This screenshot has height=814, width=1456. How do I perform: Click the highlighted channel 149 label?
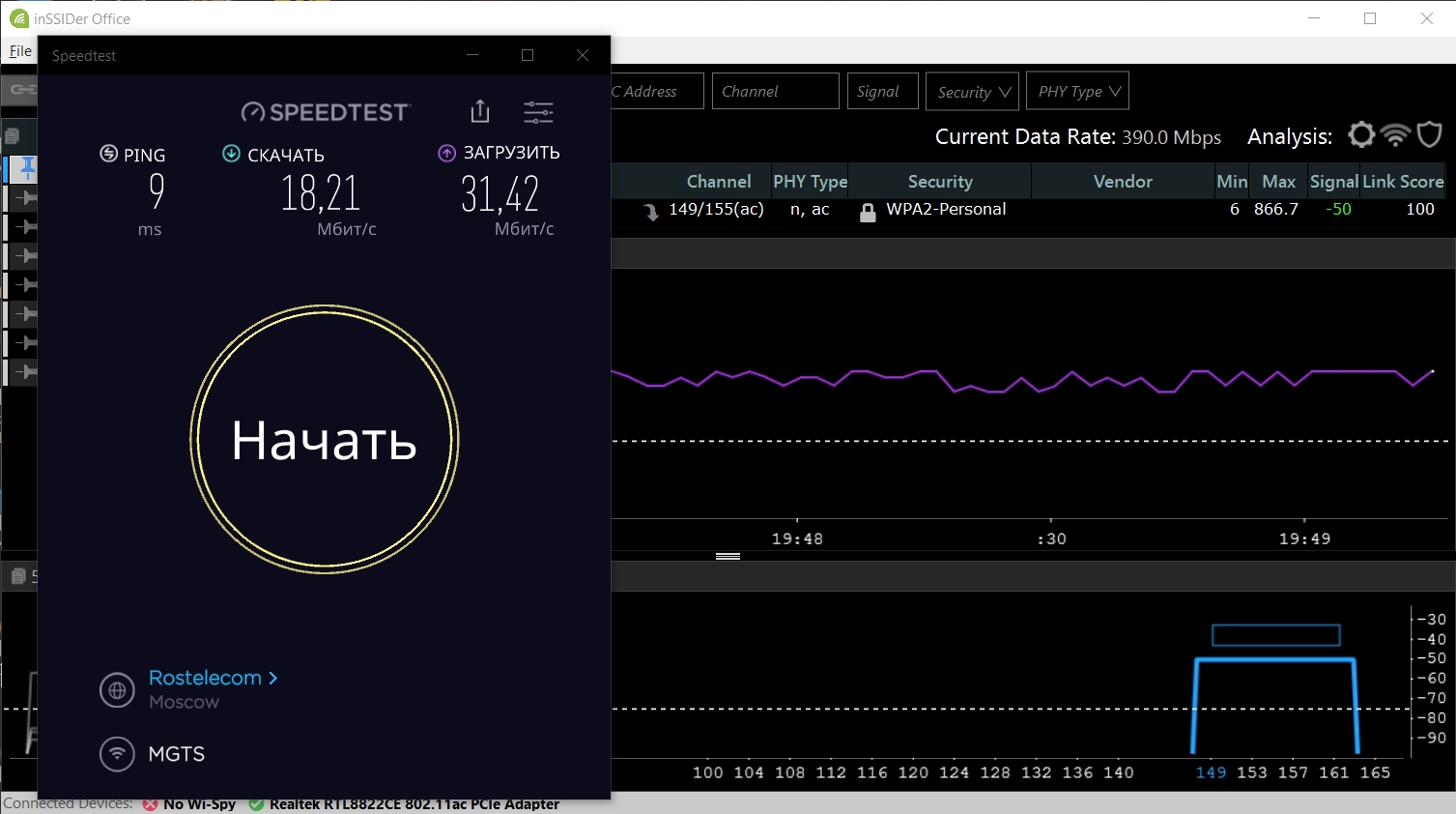coord(1211,772)
